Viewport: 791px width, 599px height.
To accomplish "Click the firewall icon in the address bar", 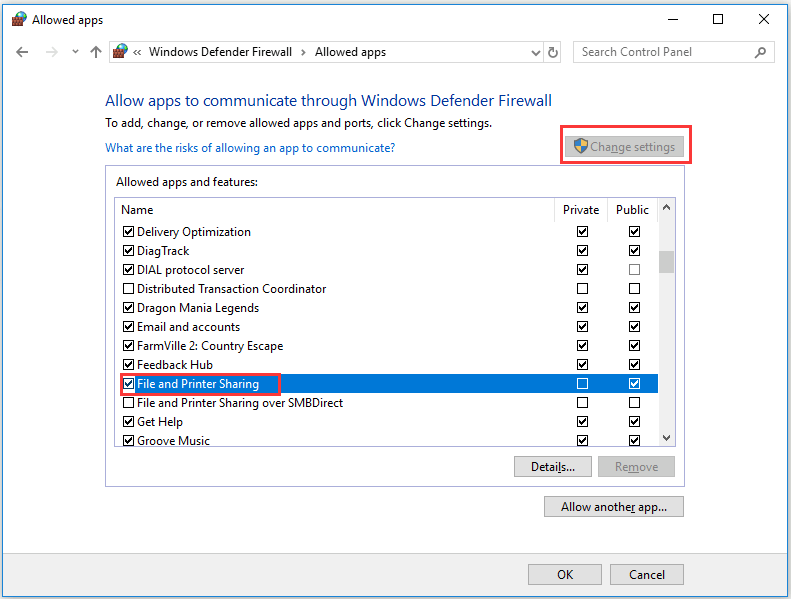I will pos(121,52).
